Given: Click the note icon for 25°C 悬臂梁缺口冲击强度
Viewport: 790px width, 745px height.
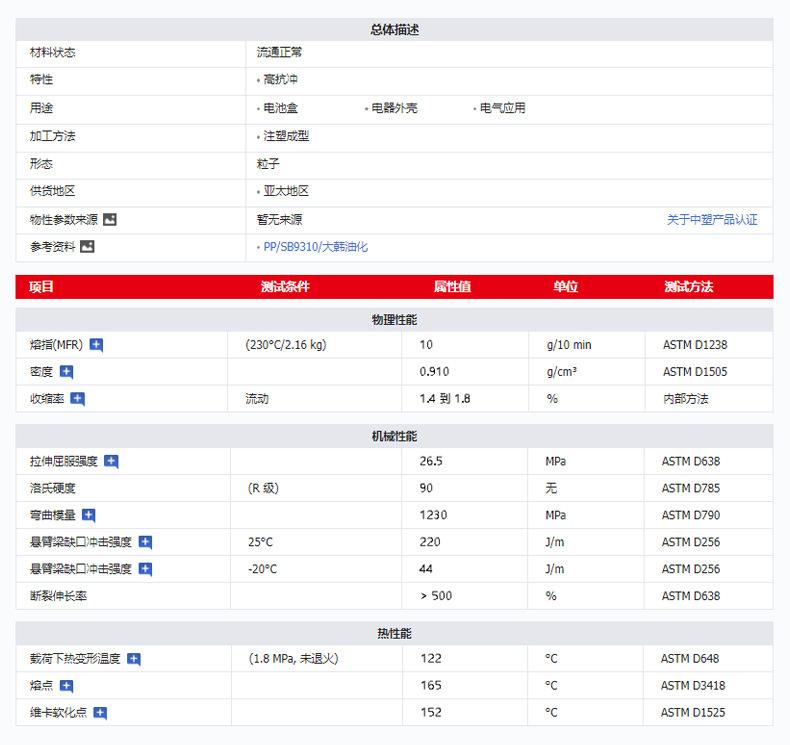Looking at the screenshot, I should point(145,542).
